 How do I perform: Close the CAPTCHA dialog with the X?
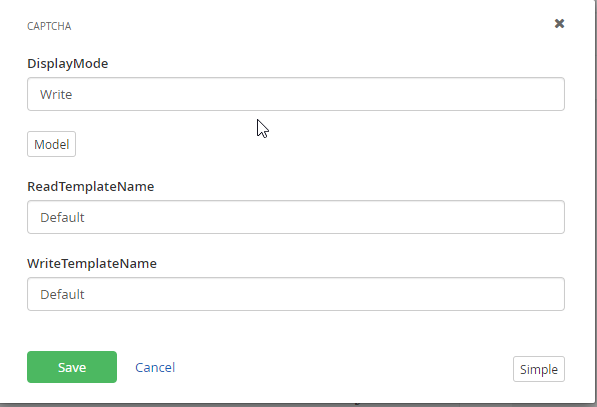[559, 24]
